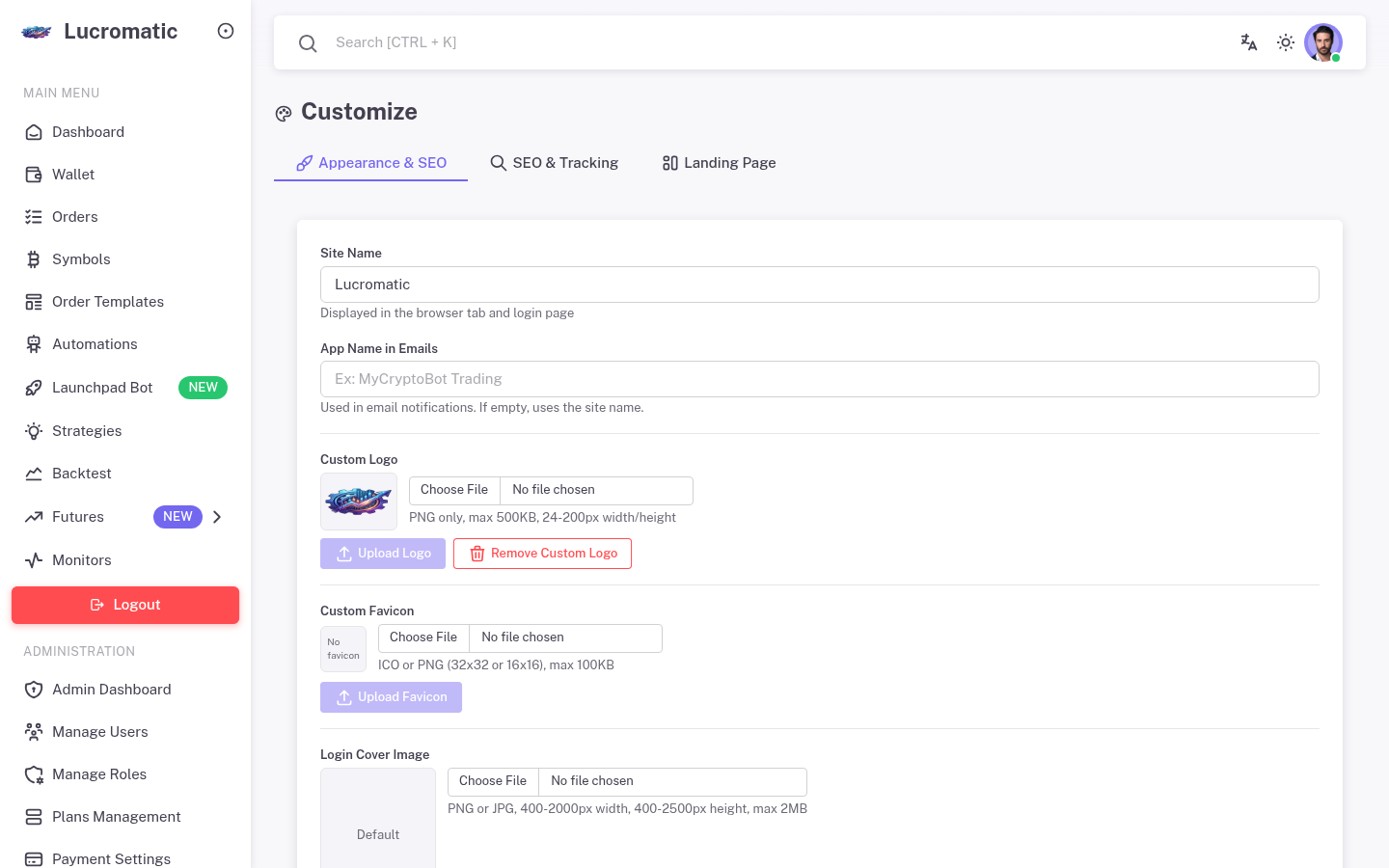Toggle the light/dark theme sun icon
The width and height of the screenshot is (1389, 868).
[1286, 42]
